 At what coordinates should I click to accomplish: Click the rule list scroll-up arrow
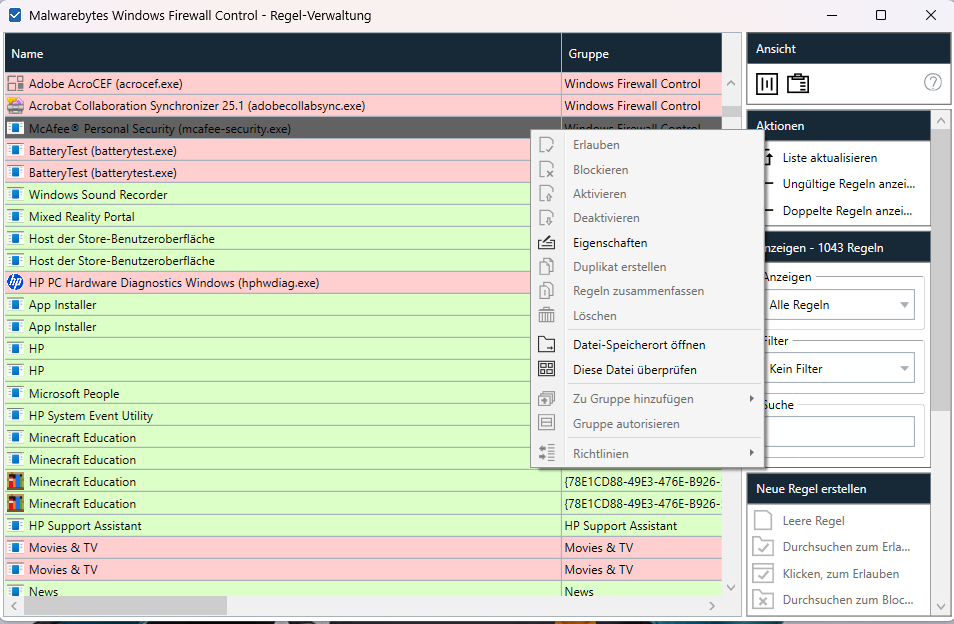pyautogui.click(x=731, y=83)
